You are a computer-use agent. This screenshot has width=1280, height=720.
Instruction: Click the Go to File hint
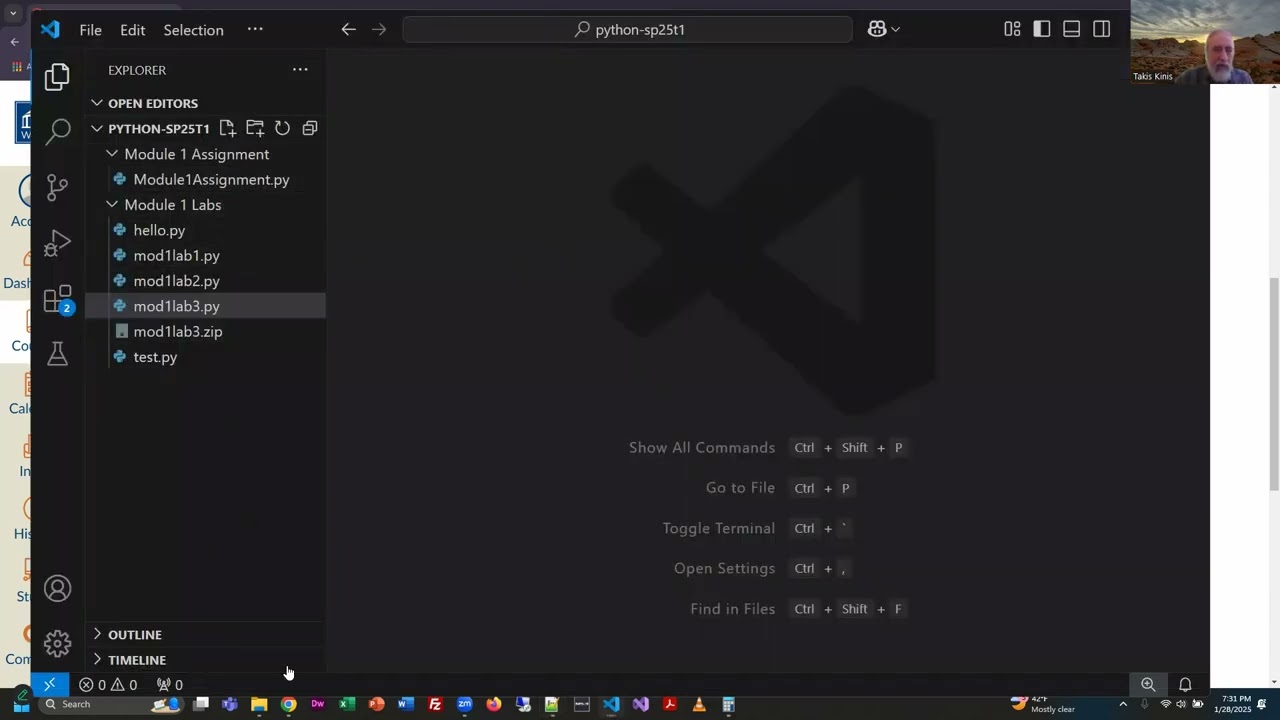[740, 488]
